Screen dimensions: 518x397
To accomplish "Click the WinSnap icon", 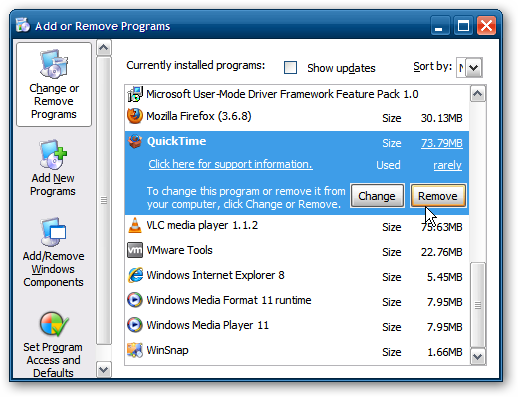I will pyautogui.click(x=135, y=350).
